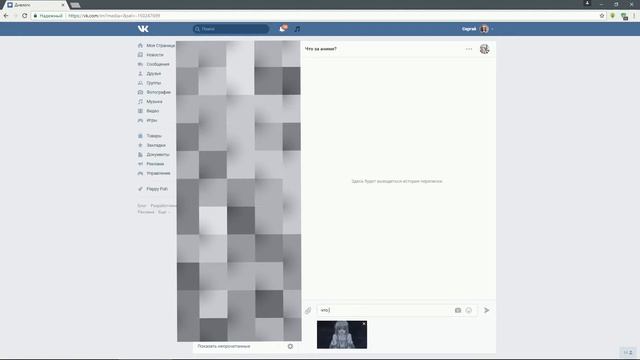This screenshot has width=640, height=360.
Task: Open the emoji smiley picker
Action: 469,310
